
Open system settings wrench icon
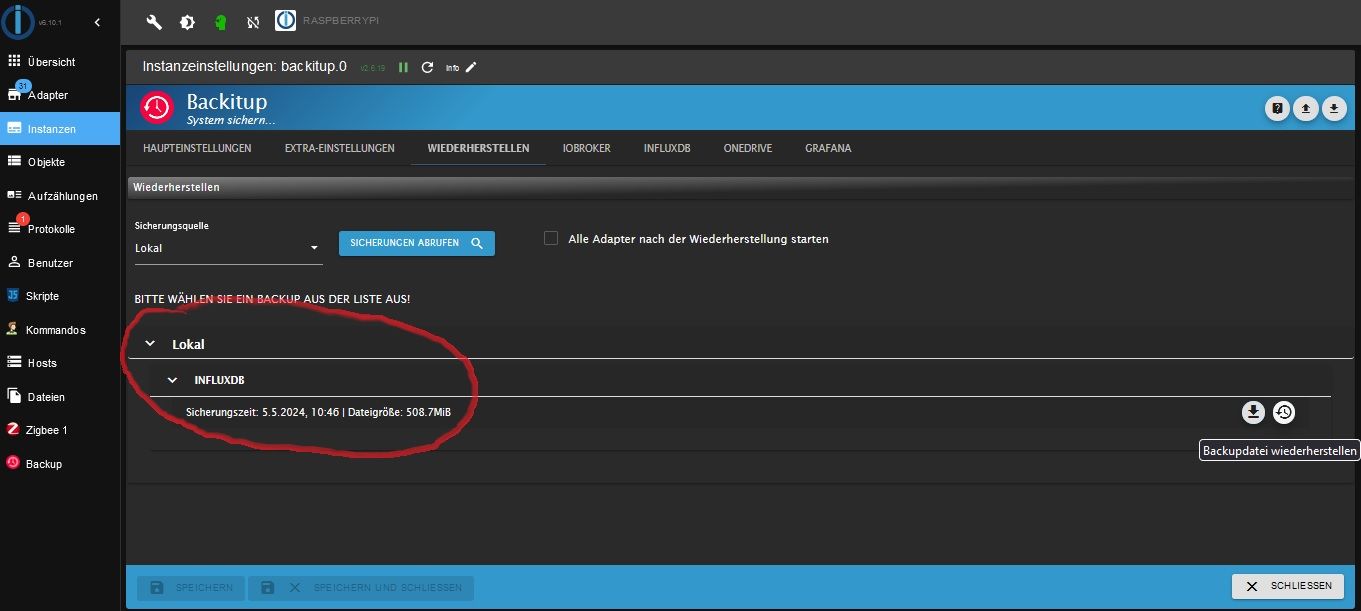tap(154, 21)
